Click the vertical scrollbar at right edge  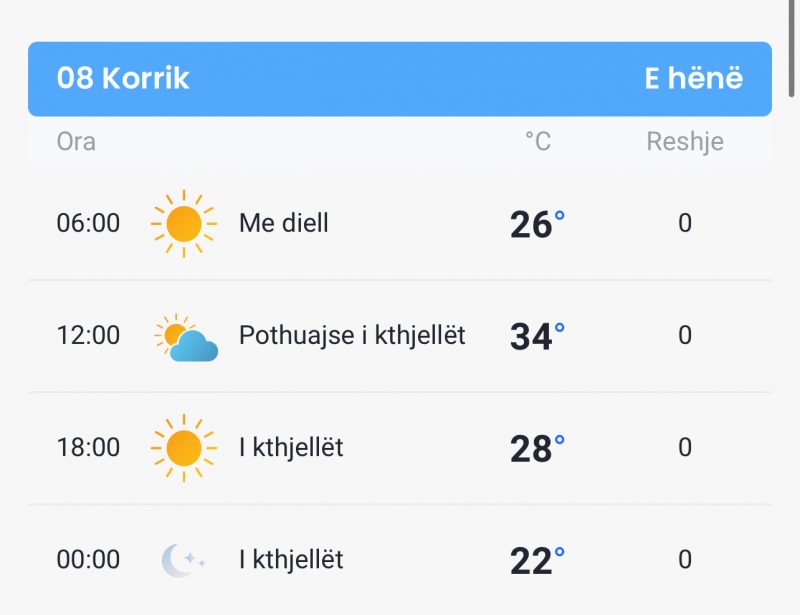coord(791,48)
